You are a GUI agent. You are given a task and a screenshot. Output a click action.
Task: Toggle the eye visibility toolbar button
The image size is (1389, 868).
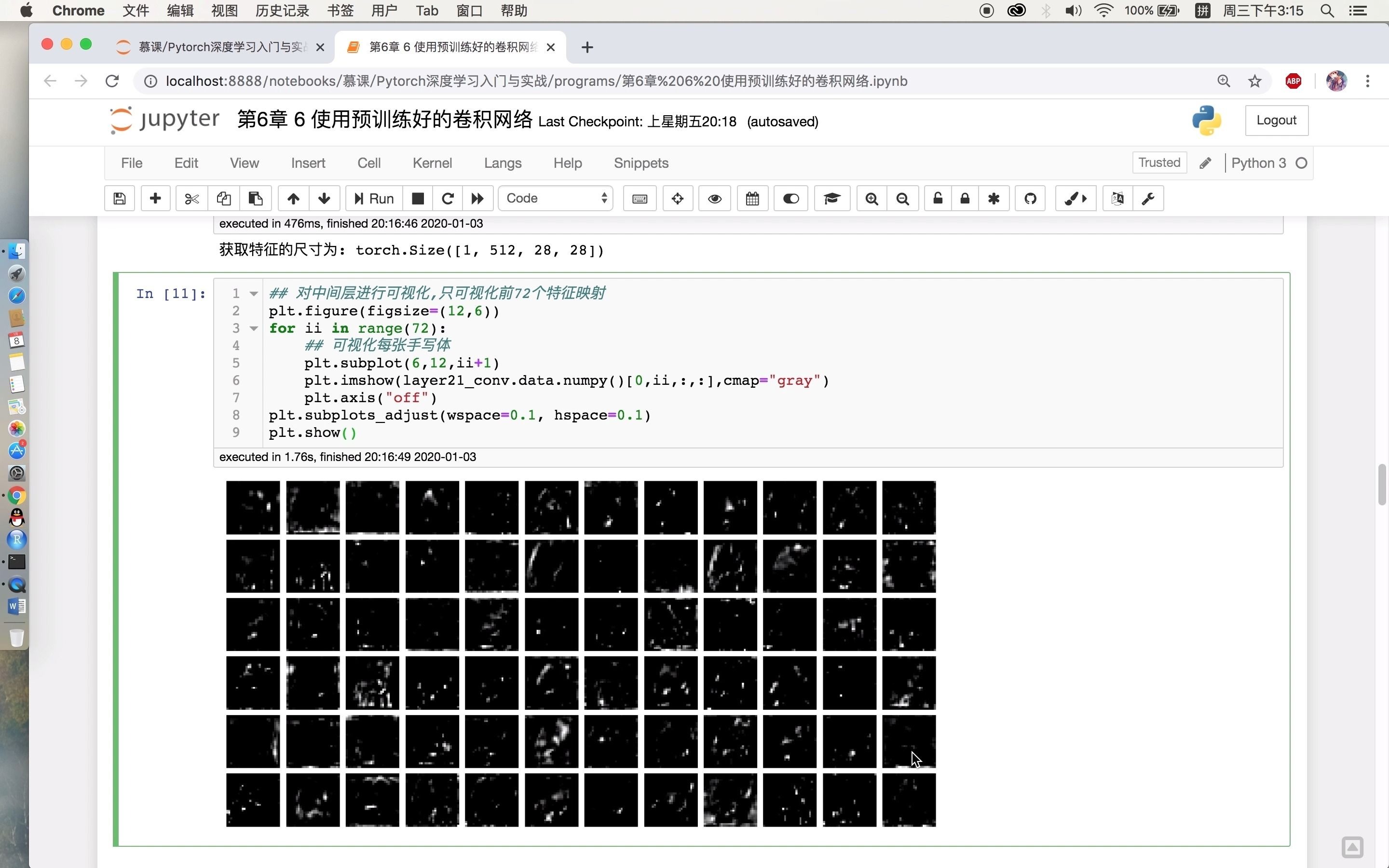715,199
